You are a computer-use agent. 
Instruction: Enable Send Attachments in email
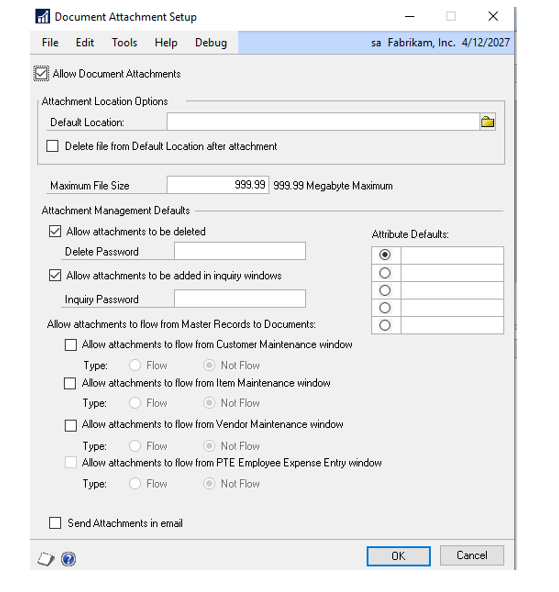tap(55, 523)
